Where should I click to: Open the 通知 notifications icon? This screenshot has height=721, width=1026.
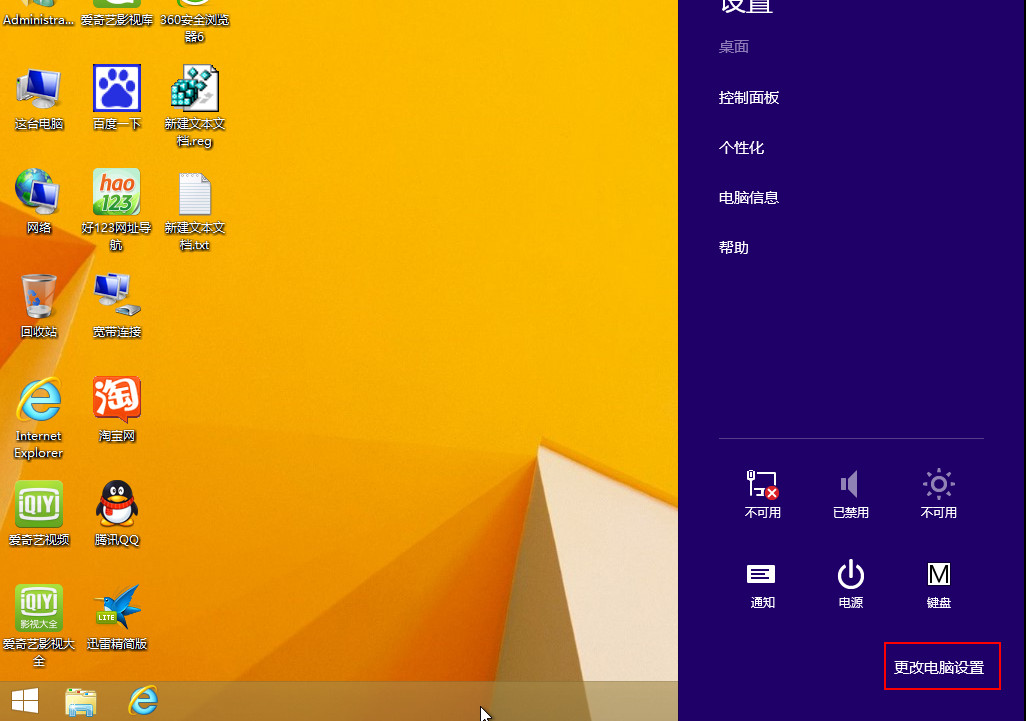(762, 584)
